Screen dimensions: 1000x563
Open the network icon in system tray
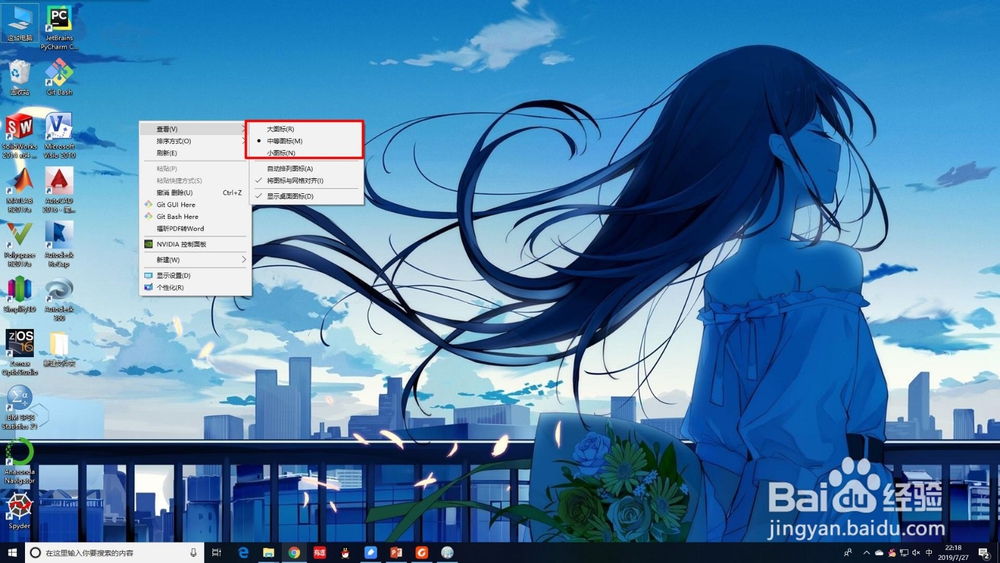coord(904,553)
